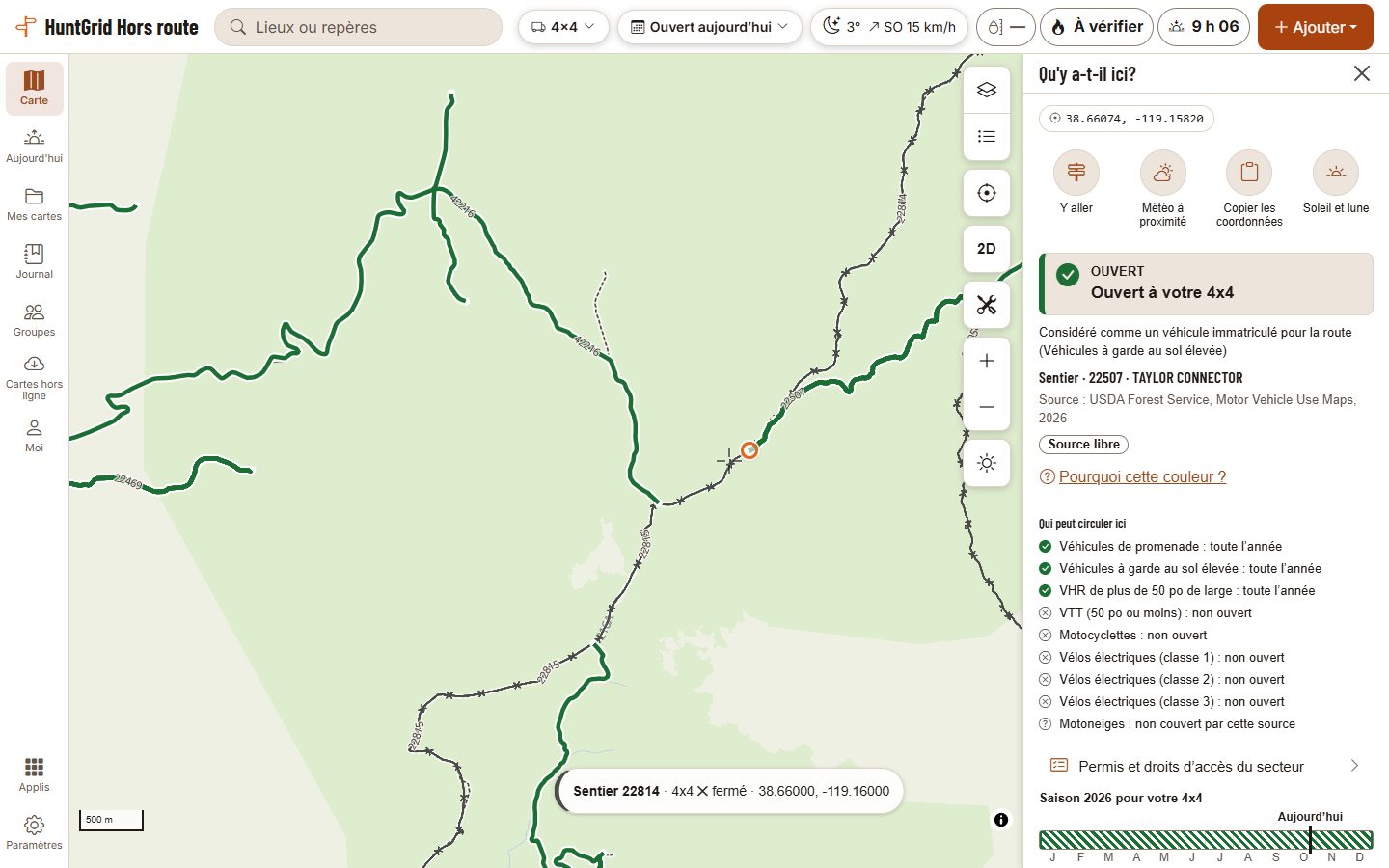Open Paramètres settings
Screen dimensions: 1389x868
click(x=35, y=833)
